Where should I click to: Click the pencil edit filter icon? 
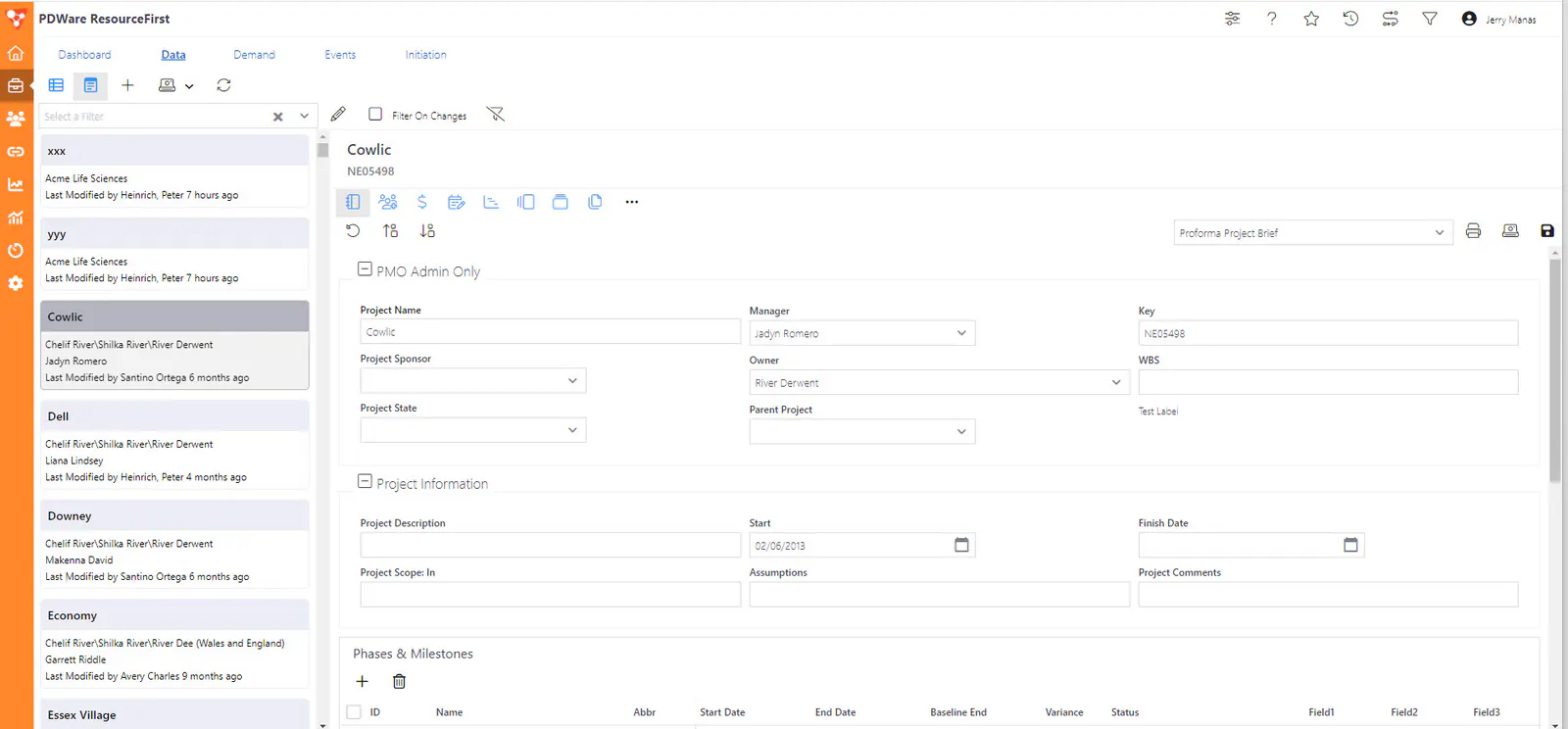[338, 115]
